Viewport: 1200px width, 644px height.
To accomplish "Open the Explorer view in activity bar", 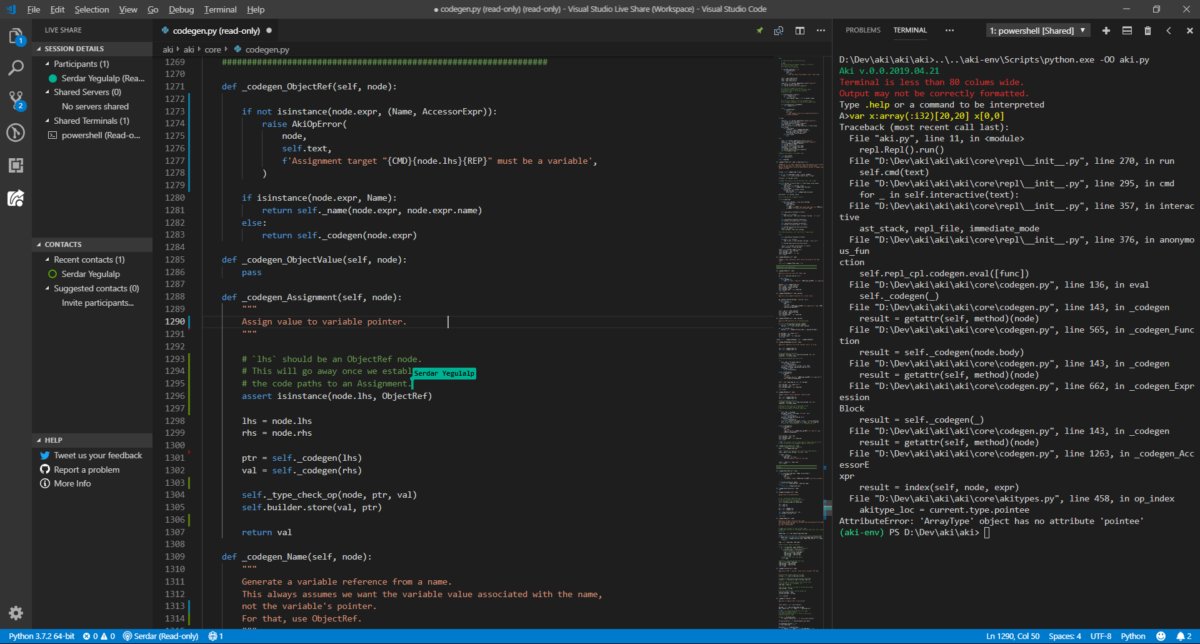I will point(16,37).
